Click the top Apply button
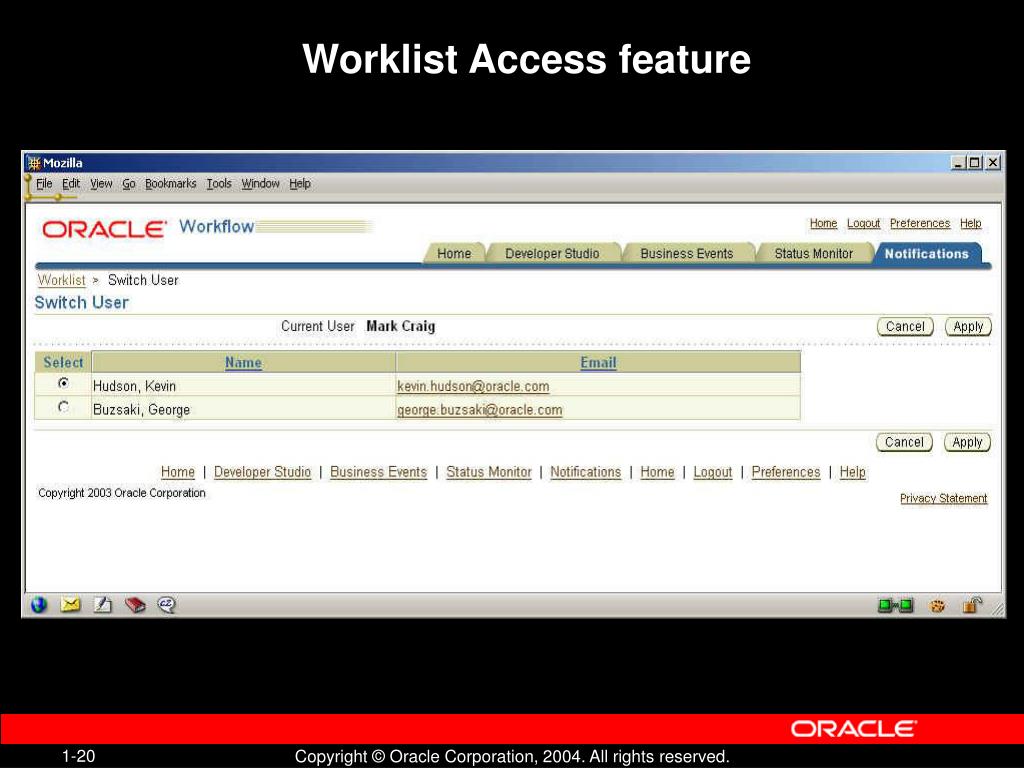The image size is (1024, 768). click(x=968, y=327)
